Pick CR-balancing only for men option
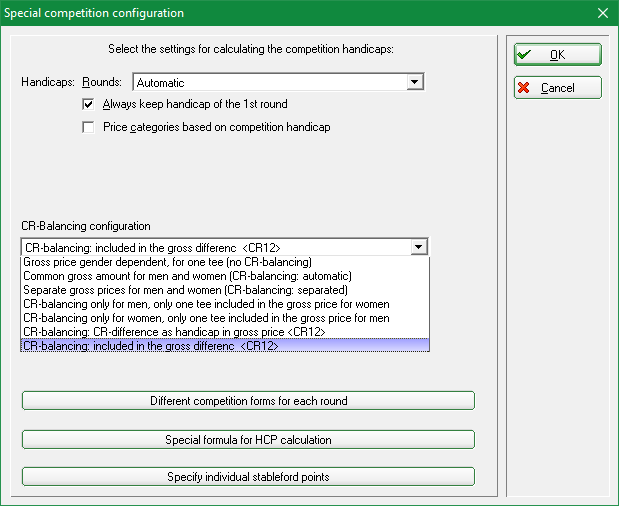The height and width of the screenshot is (506, 619). (225, 304)
